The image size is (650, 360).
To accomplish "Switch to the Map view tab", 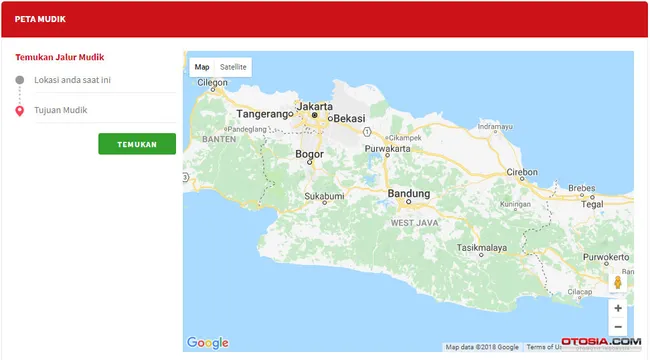I will [x=202, y=67].
